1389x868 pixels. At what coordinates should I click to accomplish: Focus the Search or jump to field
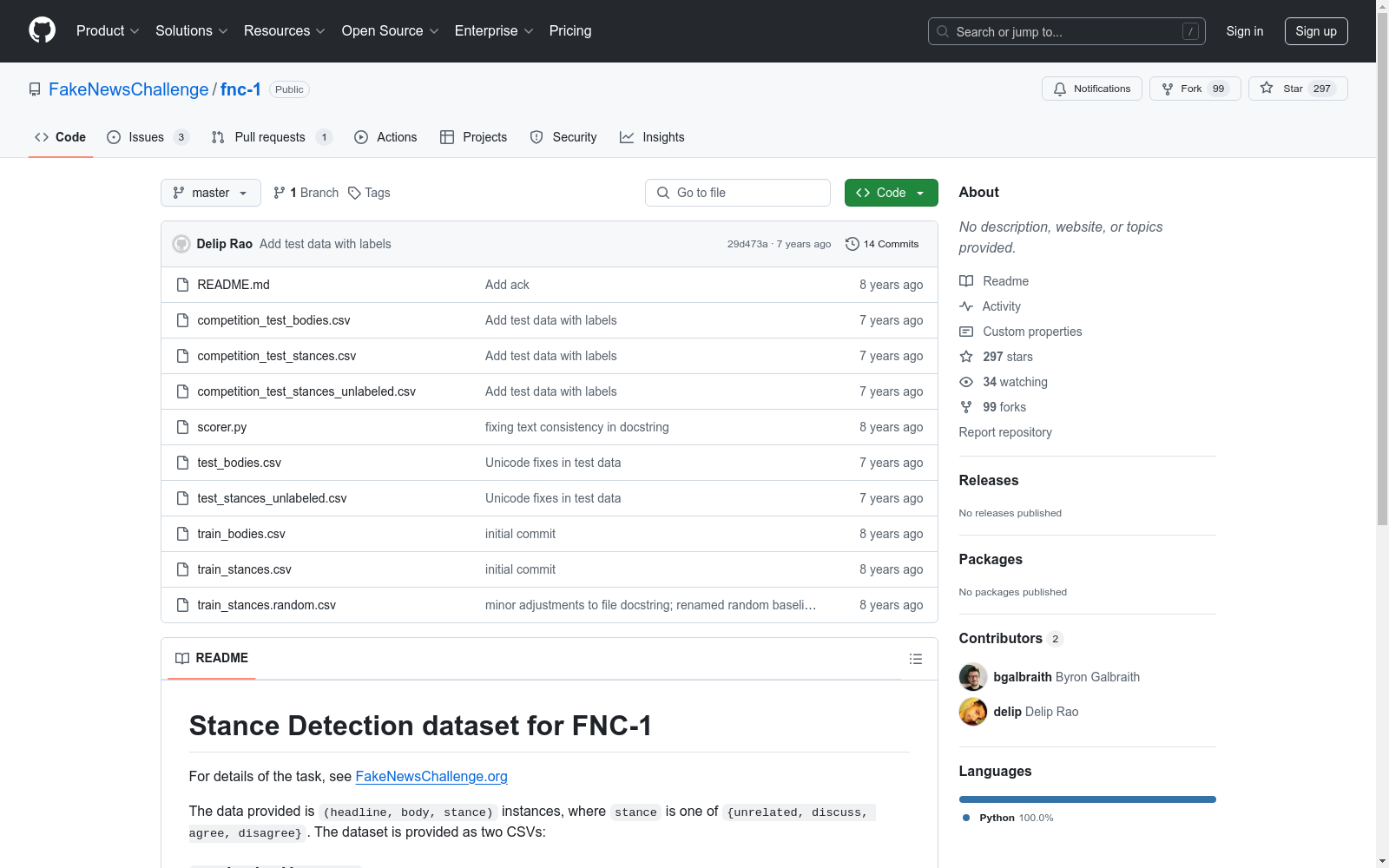pos(1067,31)
